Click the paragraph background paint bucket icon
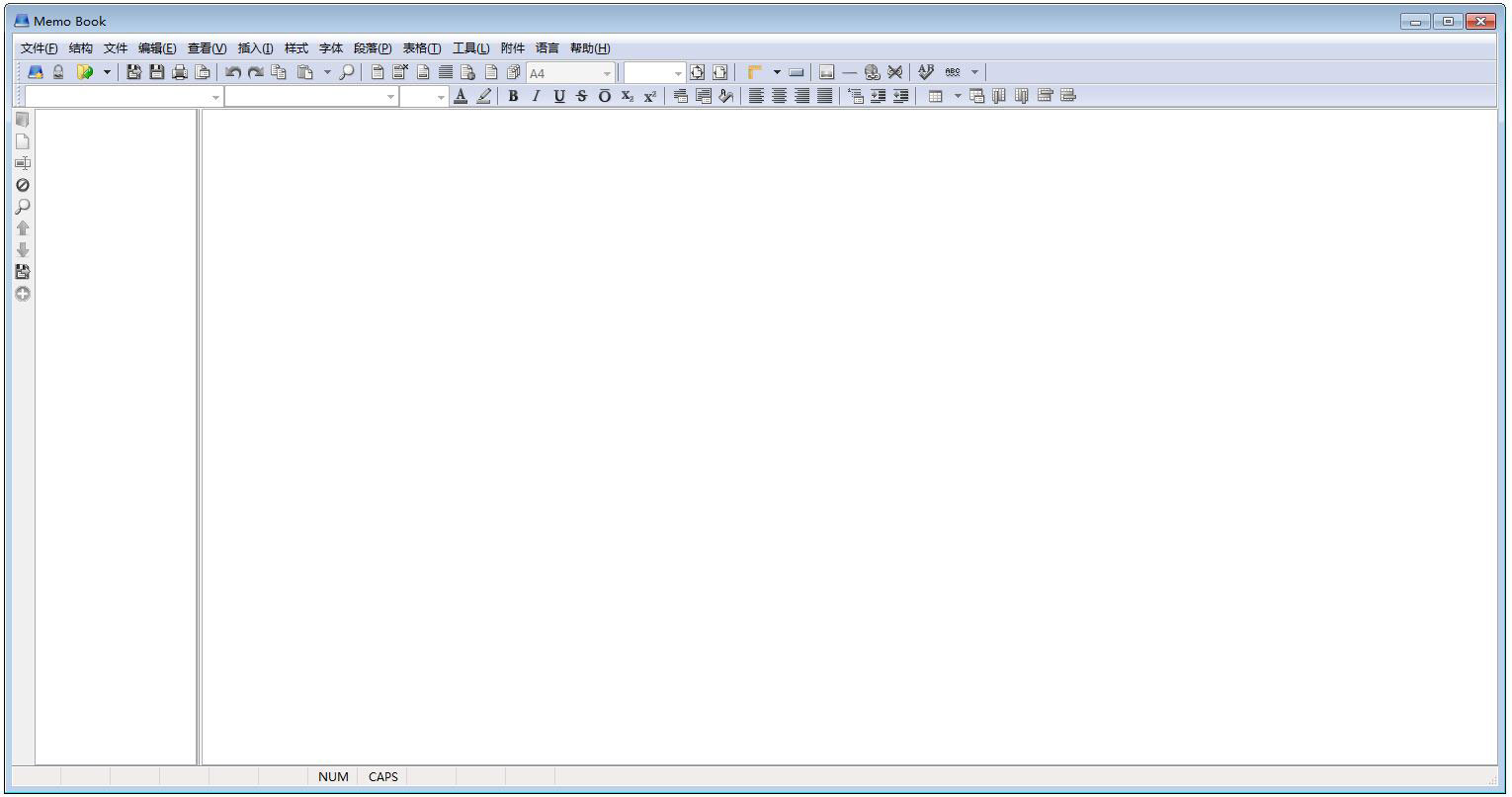This screenshot has width=1512, height=797. tap(726, 96)
